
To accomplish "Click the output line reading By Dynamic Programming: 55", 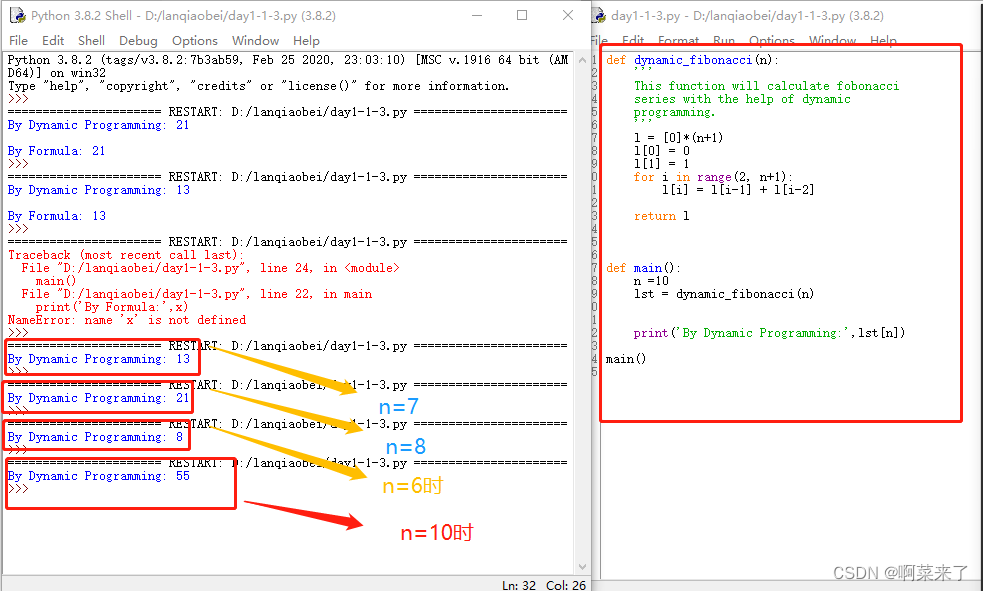I will point(100,476).
